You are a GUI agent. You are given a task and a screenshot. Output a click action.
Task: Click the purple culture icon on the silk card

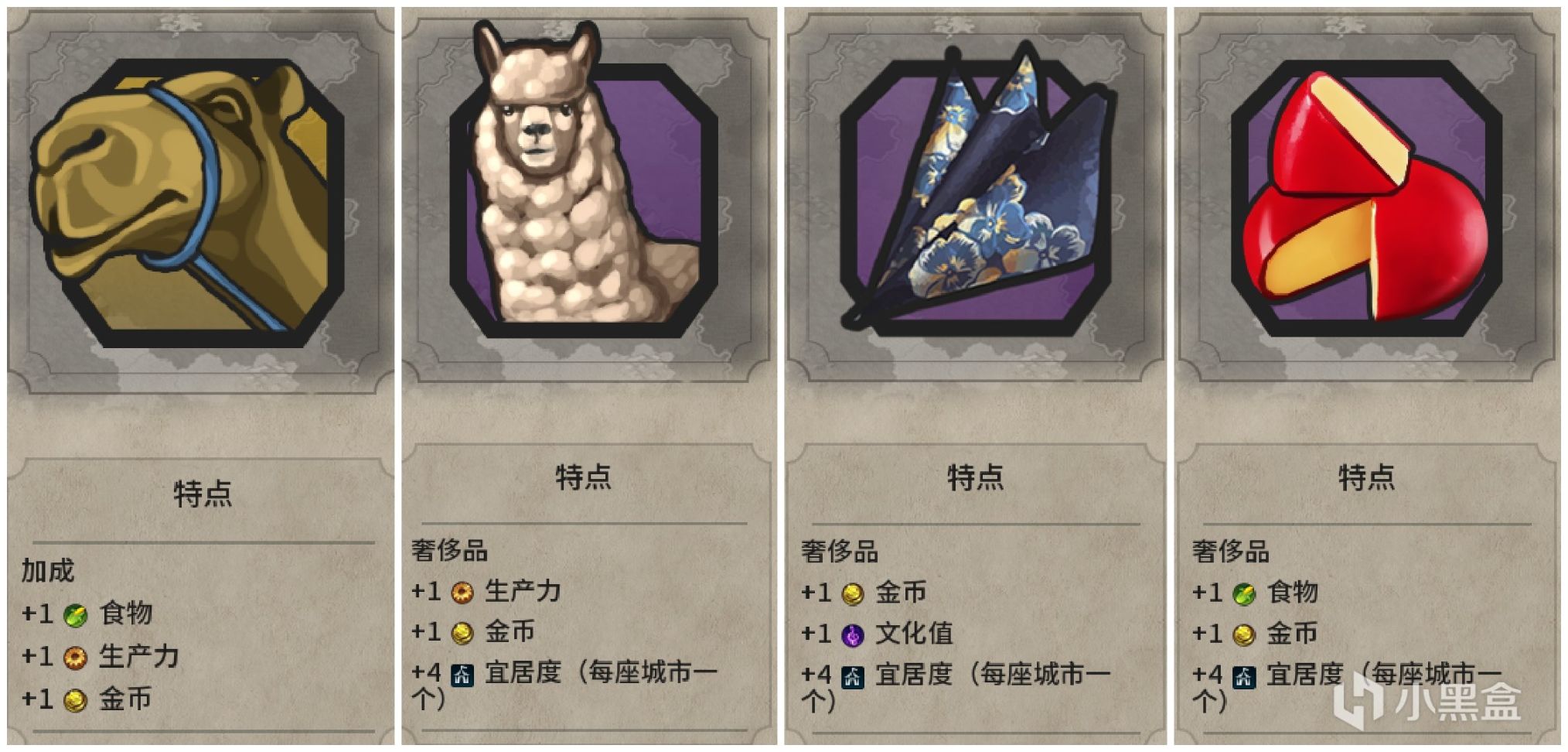(x=852, y=635)
